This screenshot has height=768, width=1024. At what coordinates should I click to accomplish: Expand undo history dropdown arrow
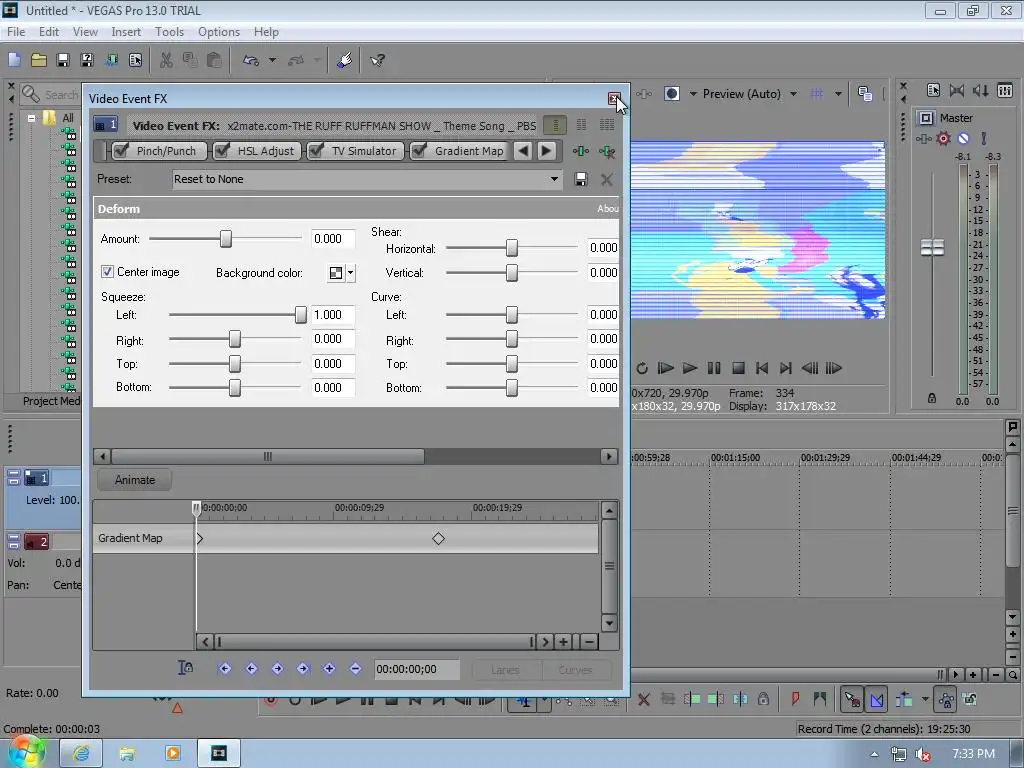pos(272,60)
